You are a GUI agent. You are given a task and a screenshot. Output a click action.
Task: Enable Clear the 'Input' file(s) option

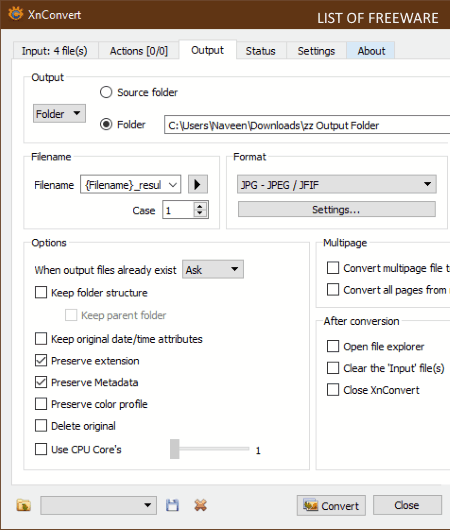coord(333,368)
